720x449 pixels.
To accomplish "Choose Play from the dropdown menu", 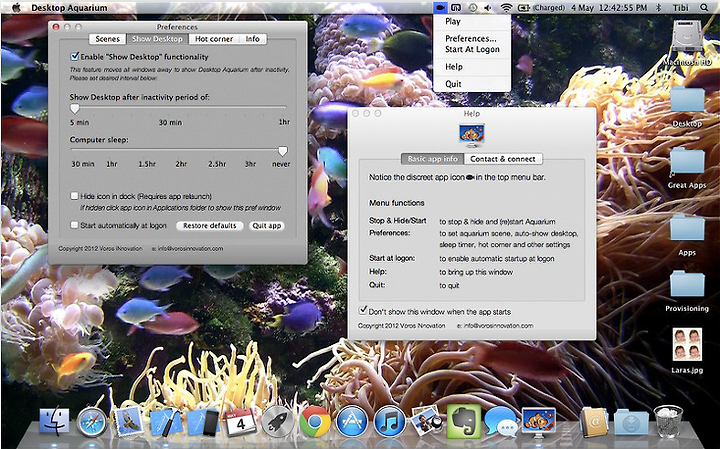I will pos(472,22).
